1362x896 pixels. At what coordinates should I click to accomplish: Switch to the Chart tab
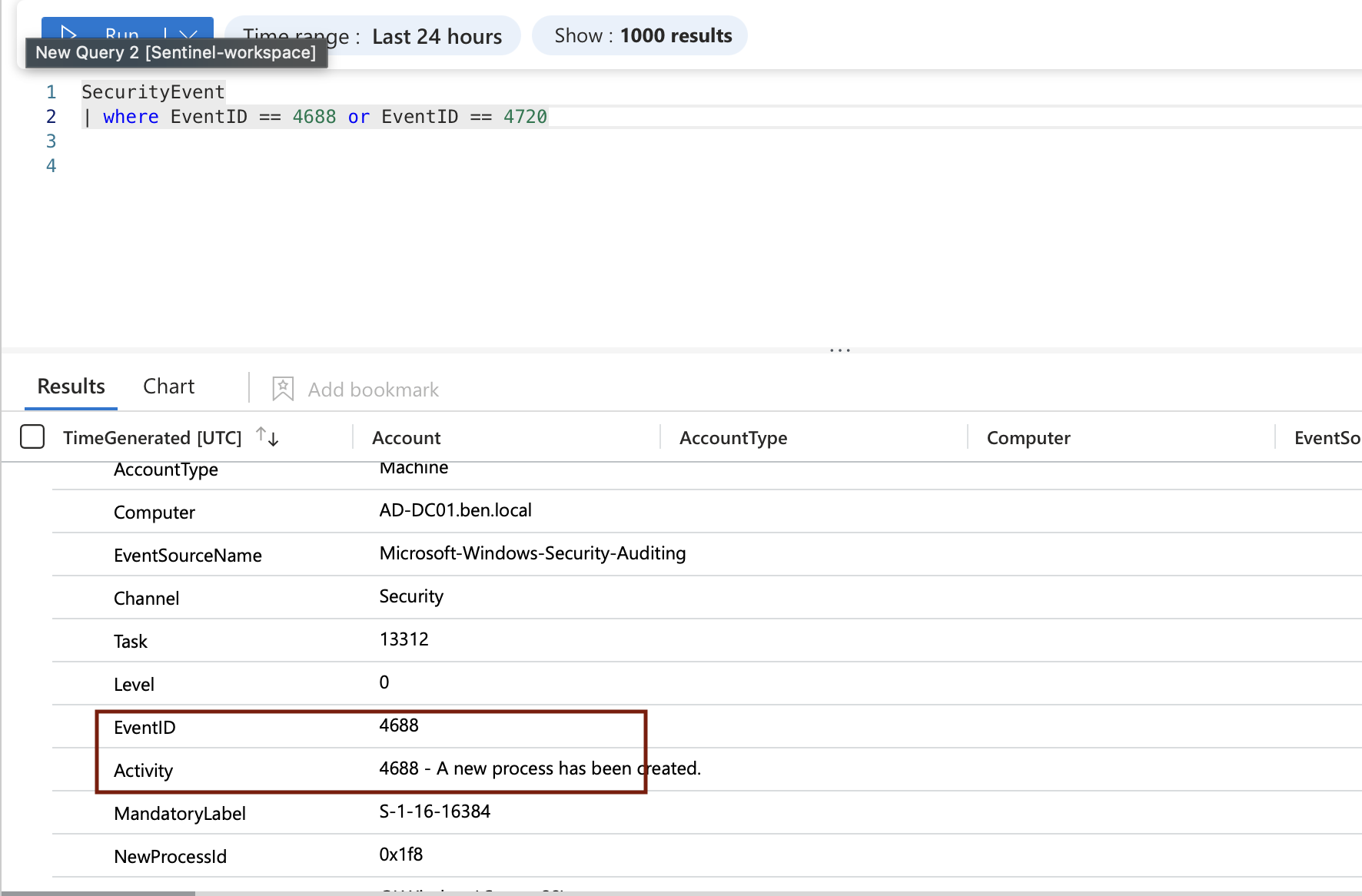tap(168, 386)
